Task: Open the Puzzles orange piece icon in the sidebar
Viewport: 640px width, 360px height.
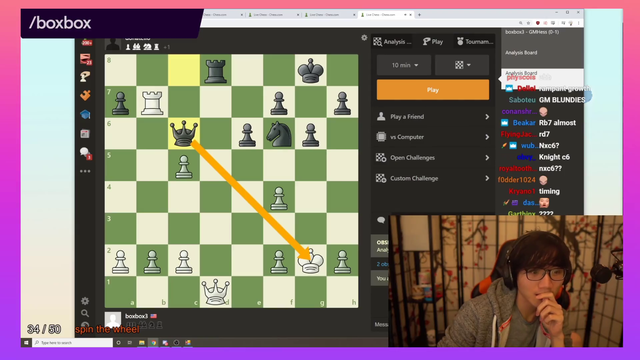Action: (85, 96)
